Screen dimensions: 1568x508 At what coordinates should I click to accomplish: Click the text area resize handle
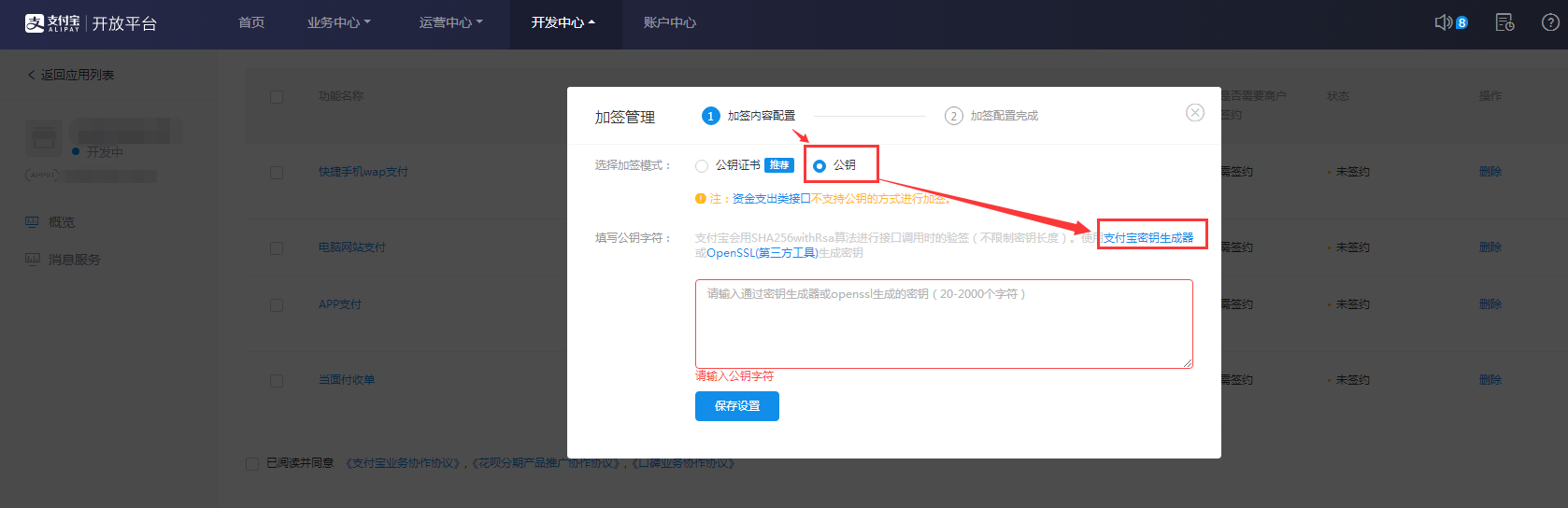click(1188, 363)
